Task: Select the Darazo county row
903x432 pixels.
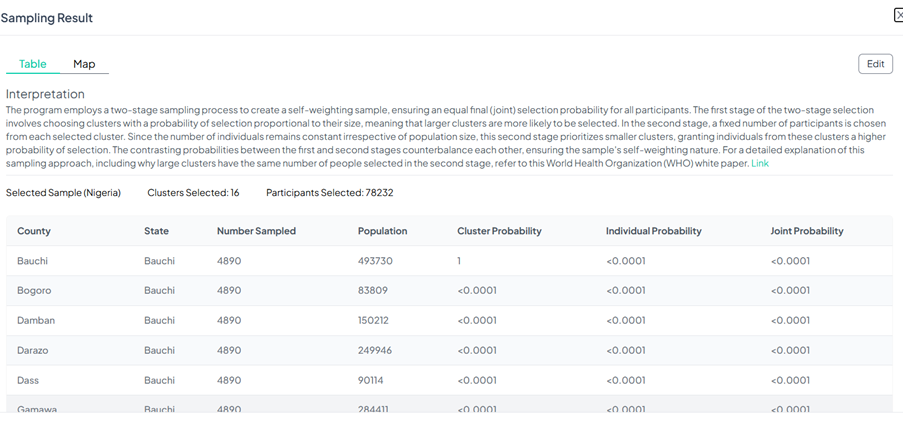Action: pos(35,351)
